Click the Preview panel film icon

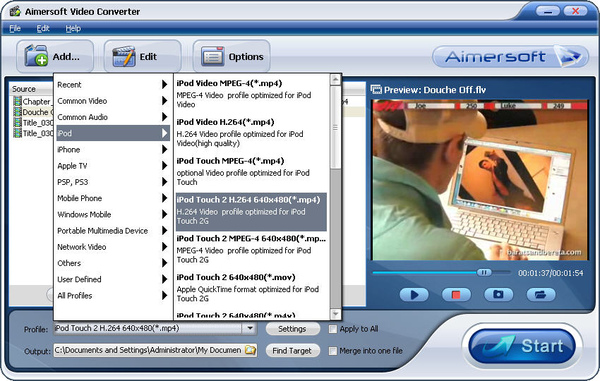(x=376, y=90)
